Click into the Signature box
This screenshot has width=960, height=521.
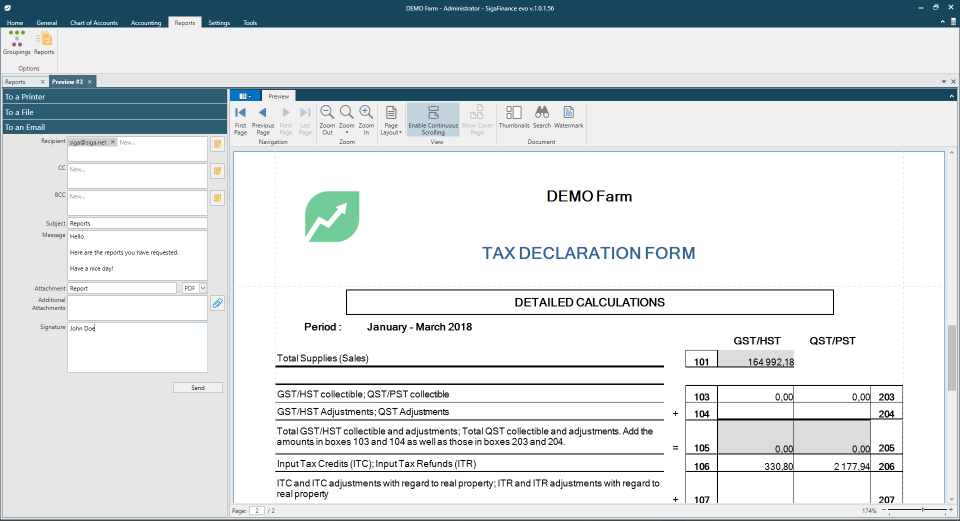pyautogui.click(x=137, y=347)
